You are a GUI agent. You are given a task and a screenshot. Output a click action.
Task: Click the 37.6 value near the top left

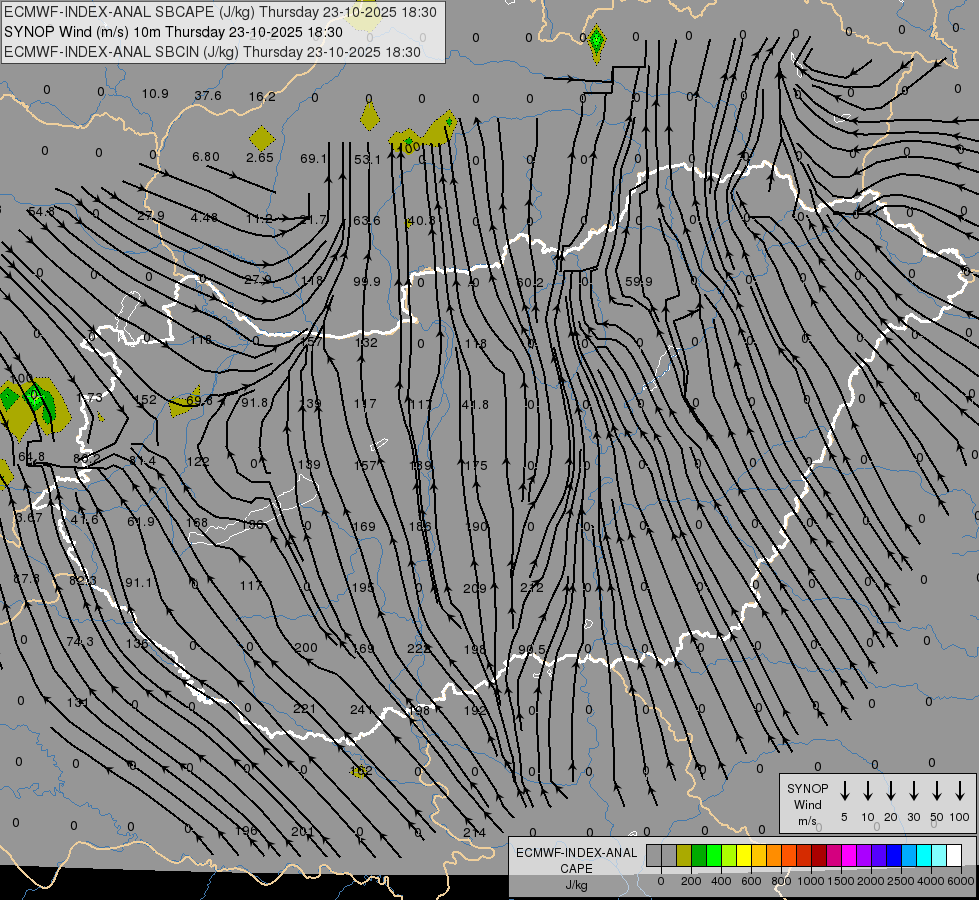tap(208, 95)
